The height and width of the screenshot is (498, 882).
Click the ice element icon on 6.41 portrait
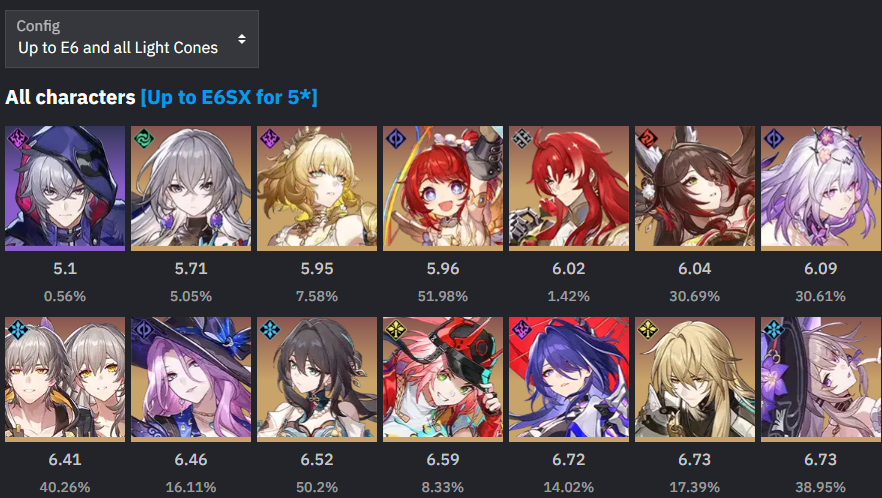click(x=17, y=330)
